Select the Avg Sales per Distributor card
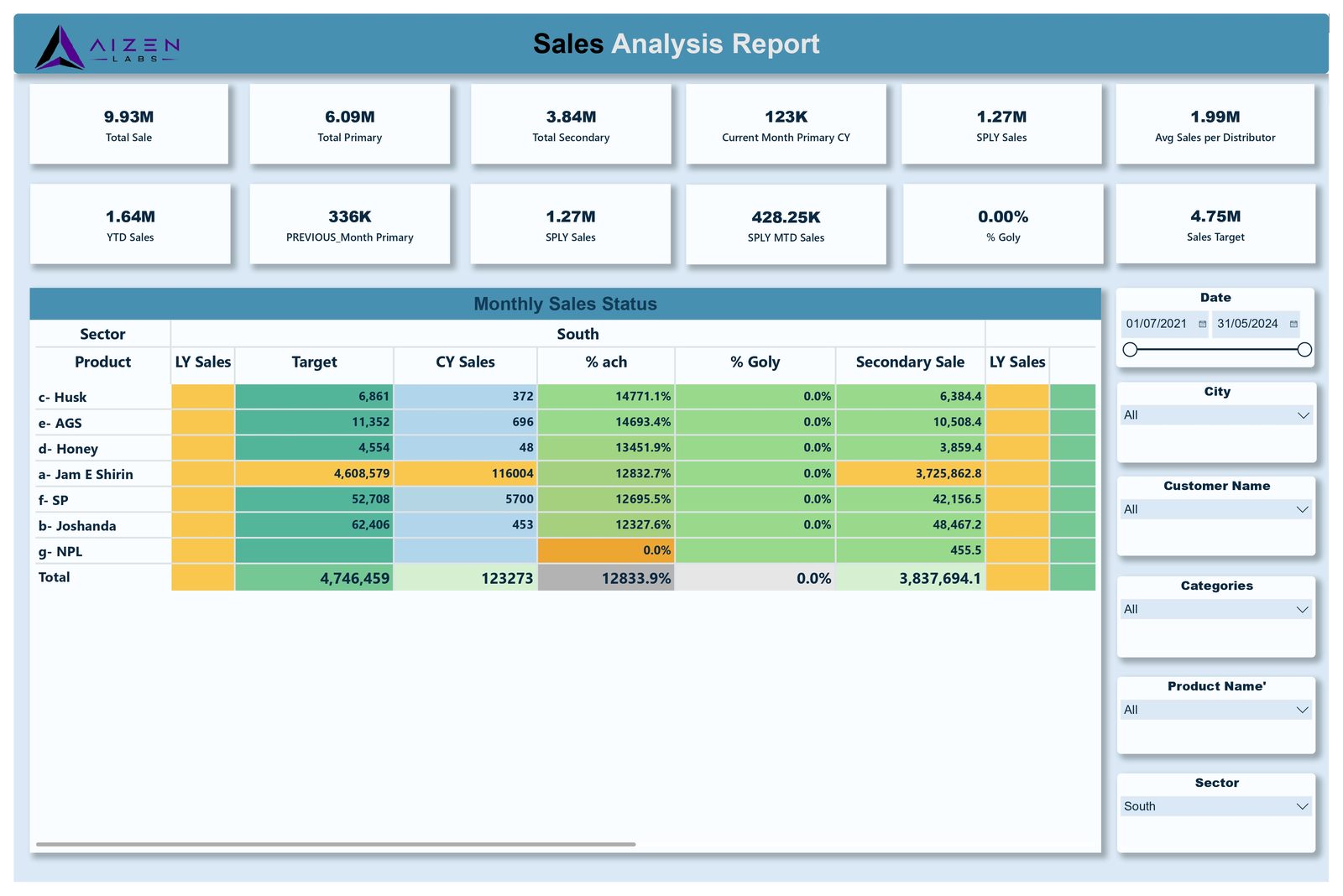 pos(1215,124)
